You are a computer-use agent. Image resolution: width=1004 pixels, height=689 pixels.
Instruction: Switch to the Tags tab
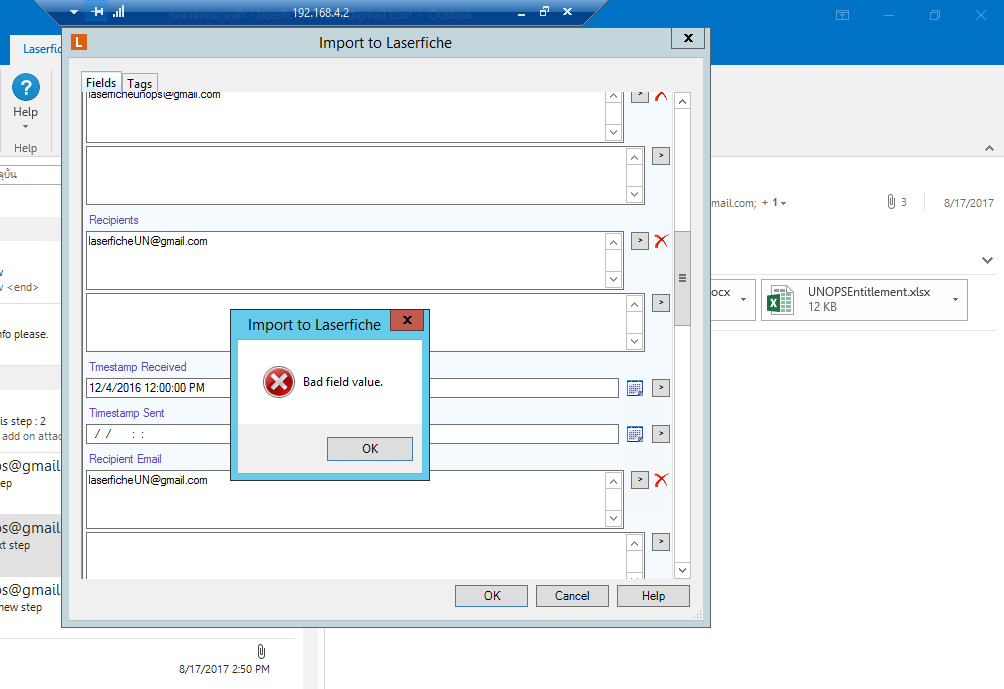[x=139, y=83]
